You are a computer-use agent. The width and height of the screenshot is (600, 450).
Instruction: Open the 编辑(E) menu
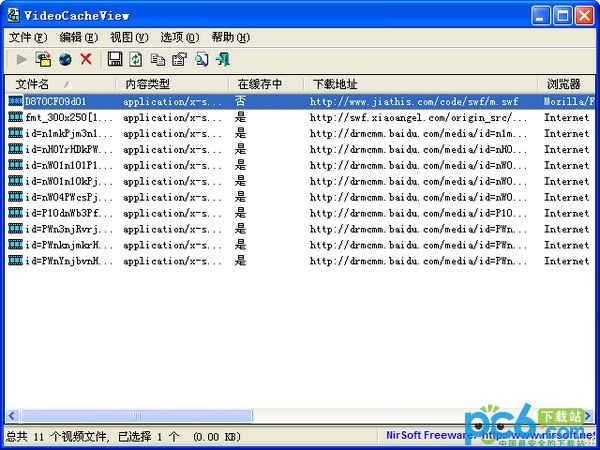click(x=79, y=38)
